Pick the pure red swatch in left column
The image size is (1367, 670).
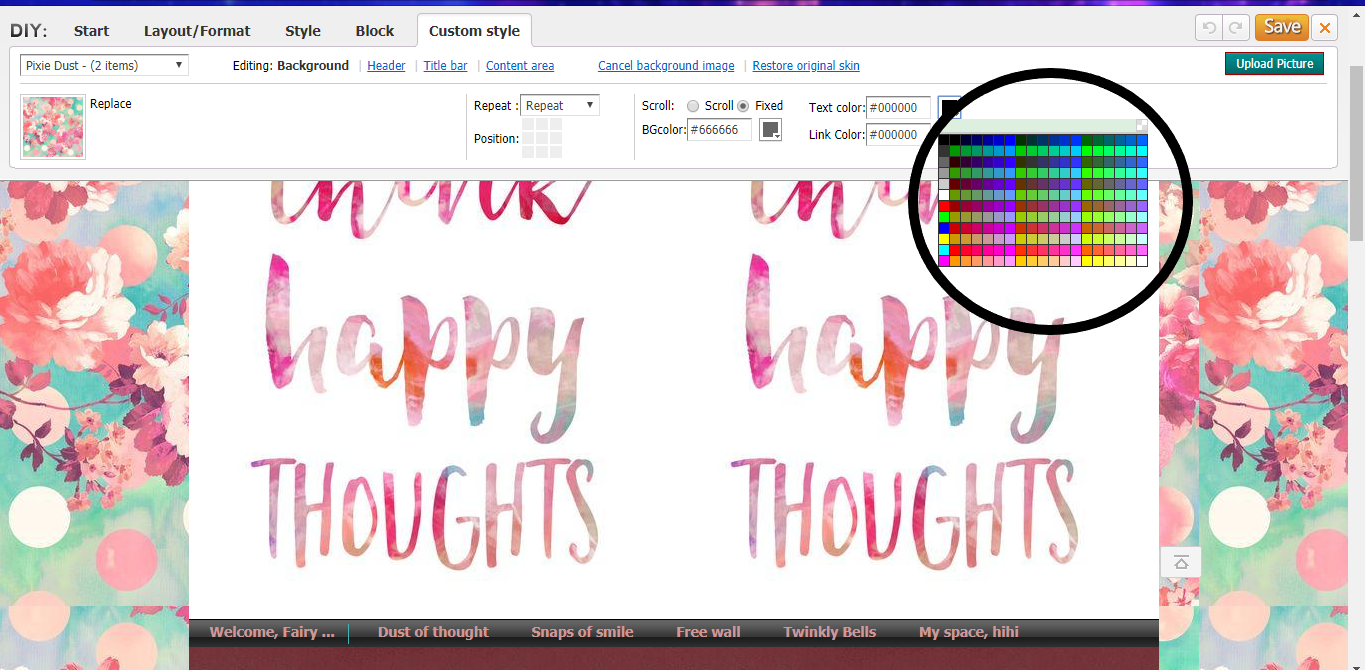point(944,206)
